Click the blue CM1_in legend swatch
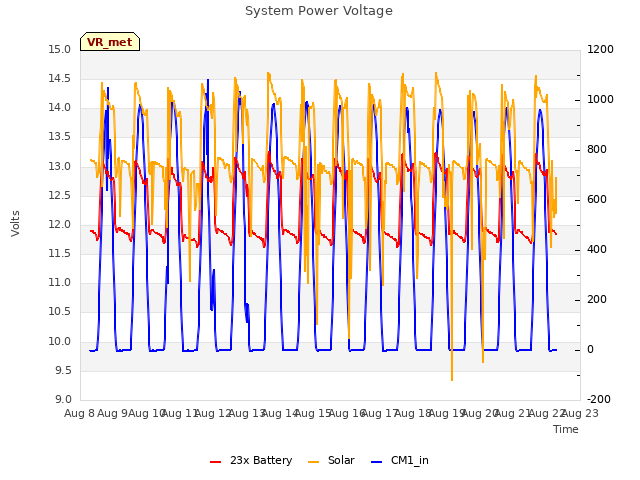The height and width of the screenshot is (480, 640). click(x=376, y=462)
